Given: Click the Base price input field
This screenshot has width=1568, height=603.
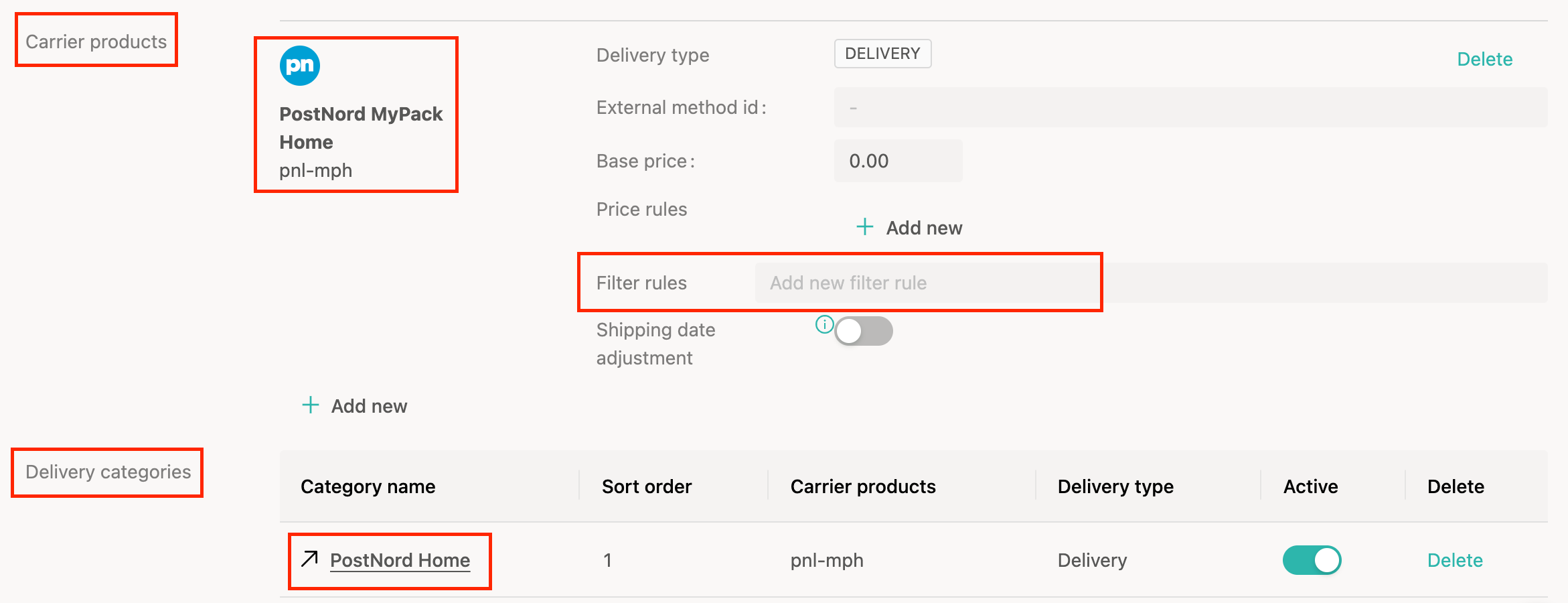Looking at the screenshot, I should [898, 161].
